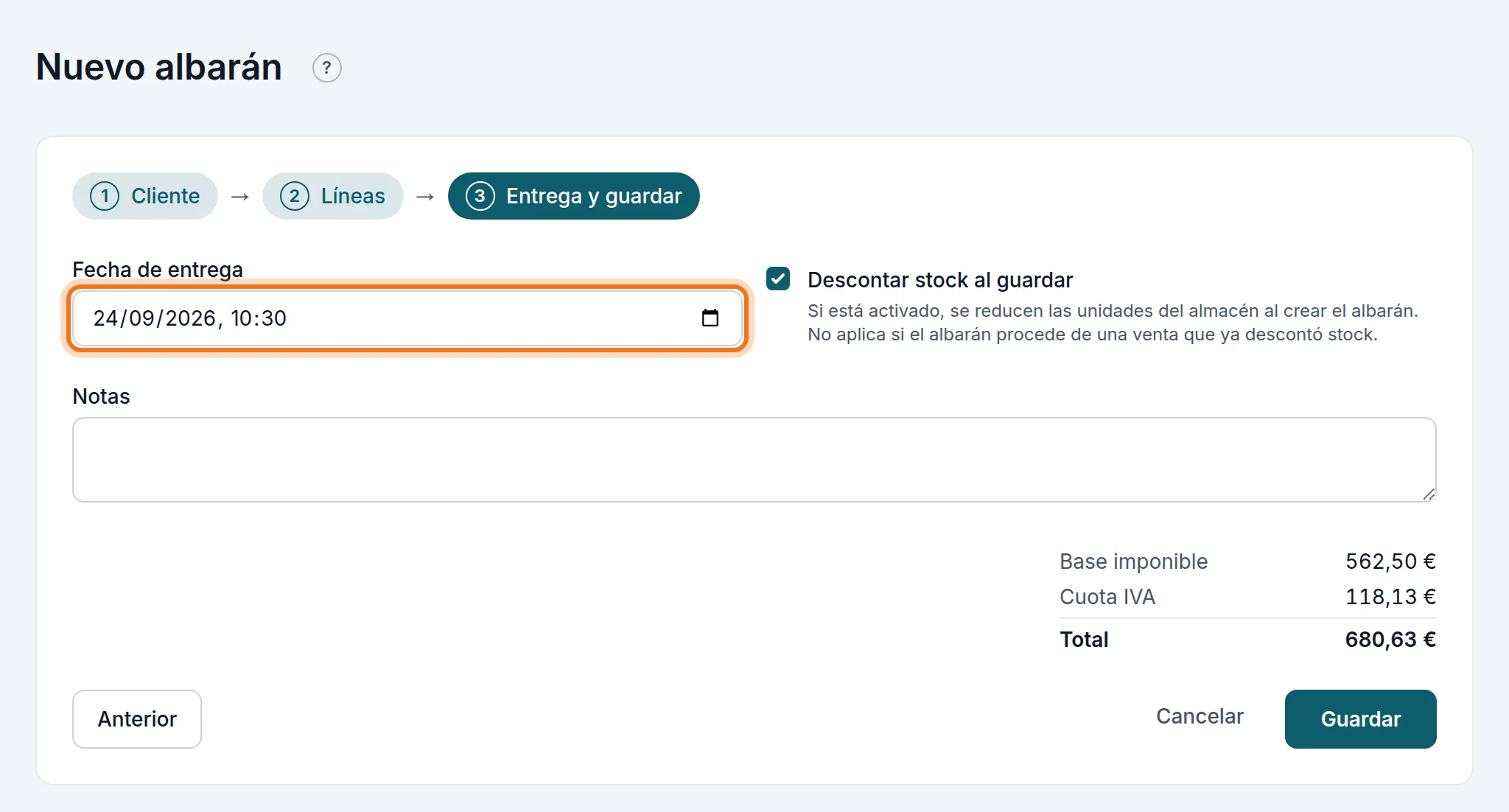This screenshot has height=812, width=1509.
Task: Go to step 1 Cliente
Action: [145, 196]
